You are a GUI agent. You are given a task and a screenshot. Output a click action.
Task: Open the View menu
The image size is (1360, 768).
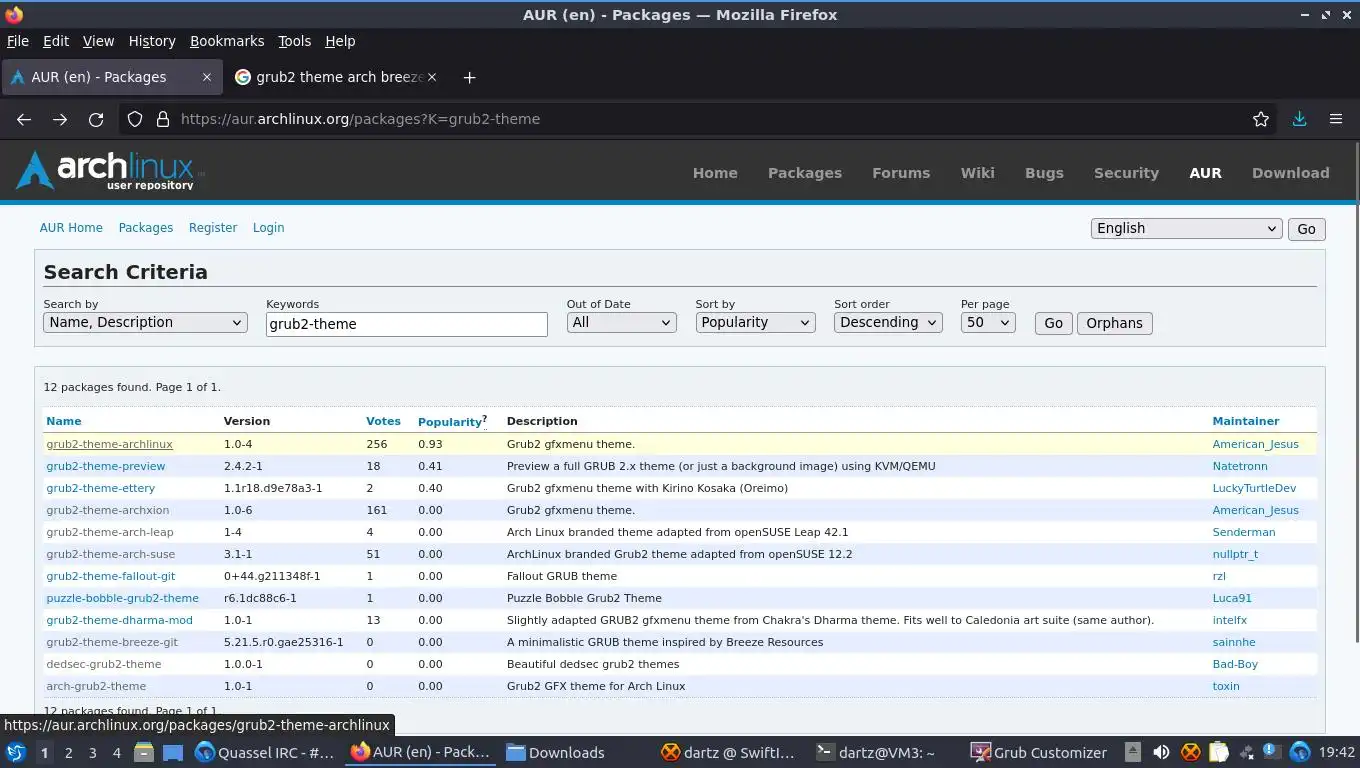pos(98,41)
